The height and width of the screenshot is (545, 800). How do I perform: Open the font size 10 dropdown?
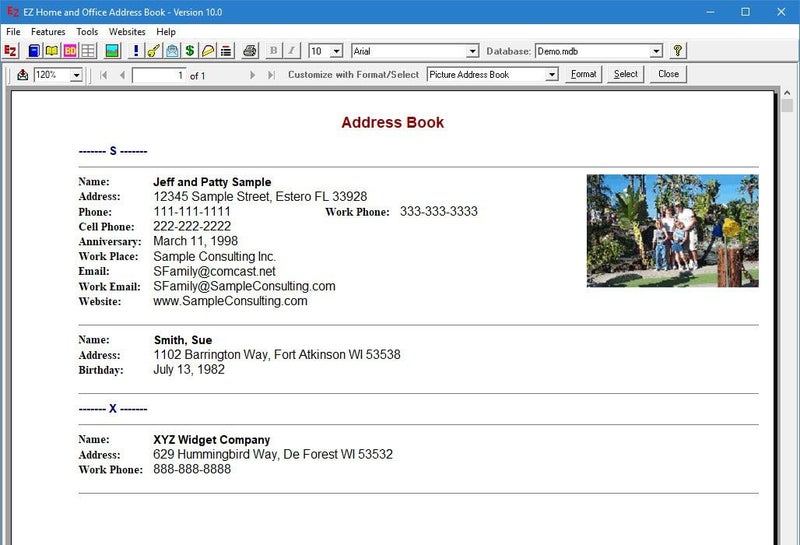point(336,51)
